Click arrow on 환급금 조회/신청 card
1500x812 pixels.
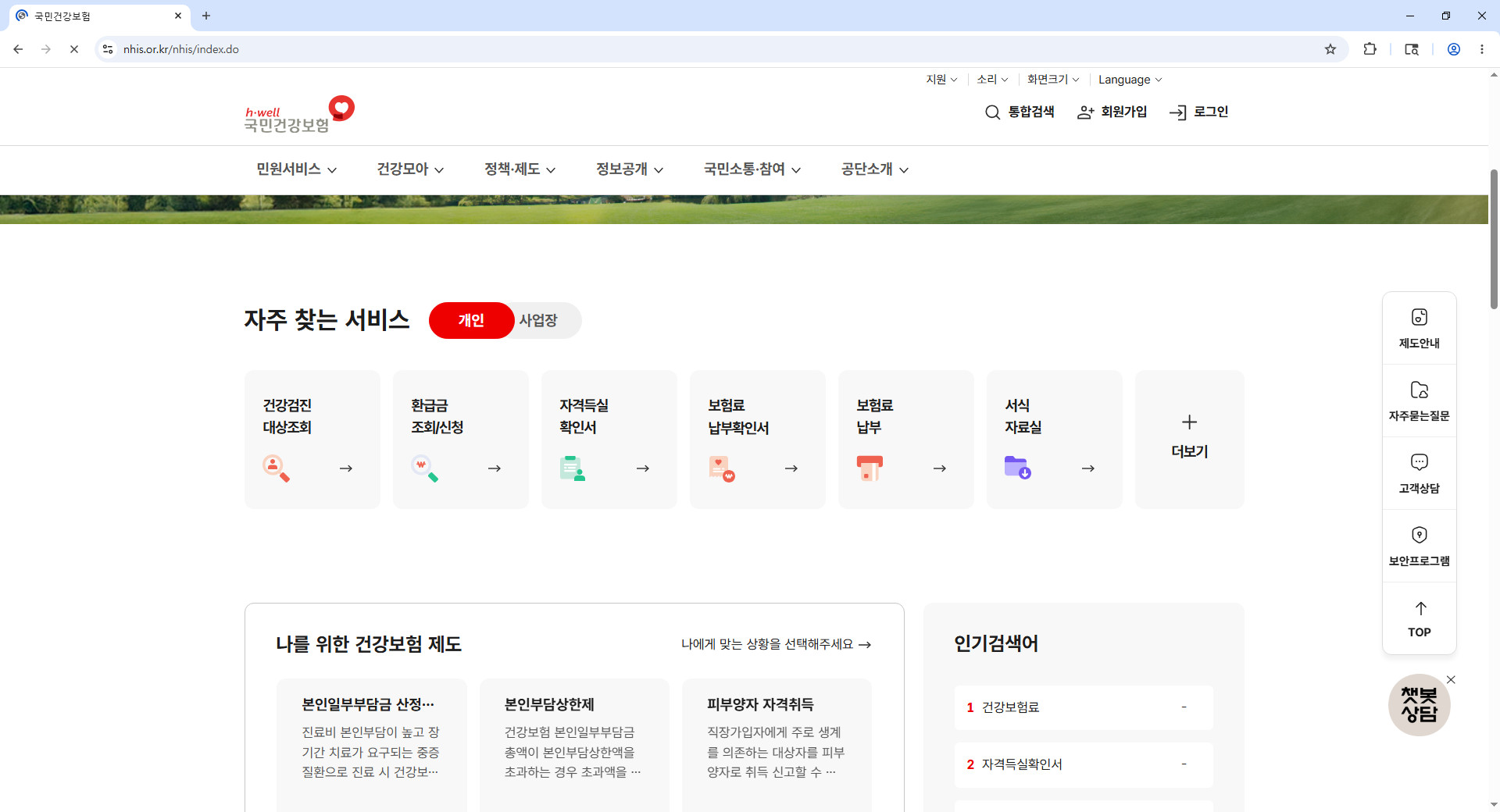click(x=495, y=468)
